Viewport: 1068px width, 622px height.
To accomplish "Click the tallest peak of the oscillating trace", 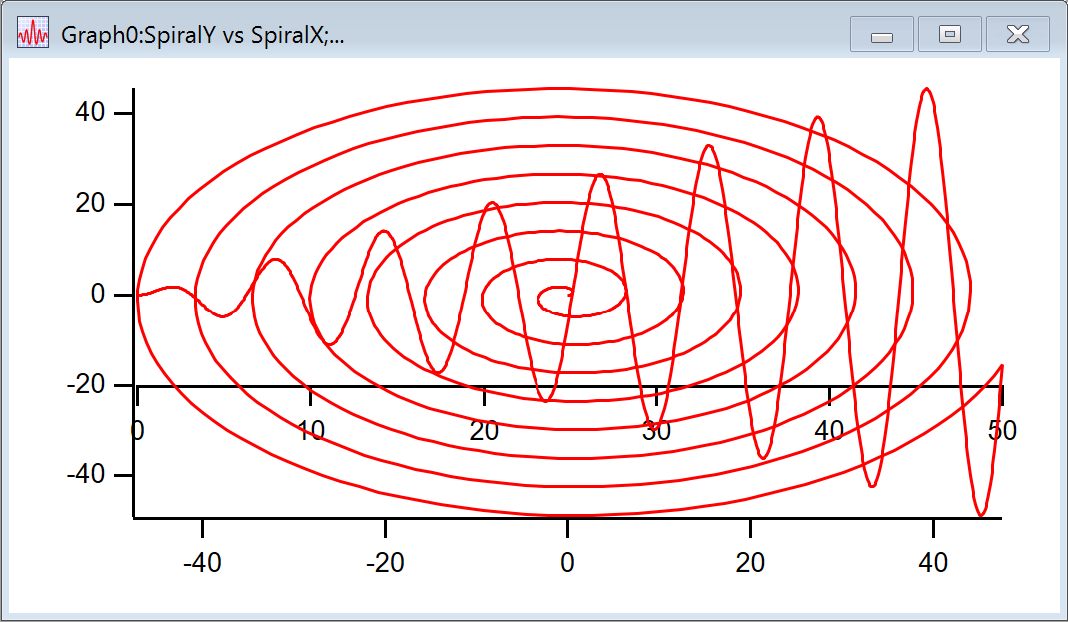I will pos(927,89).
